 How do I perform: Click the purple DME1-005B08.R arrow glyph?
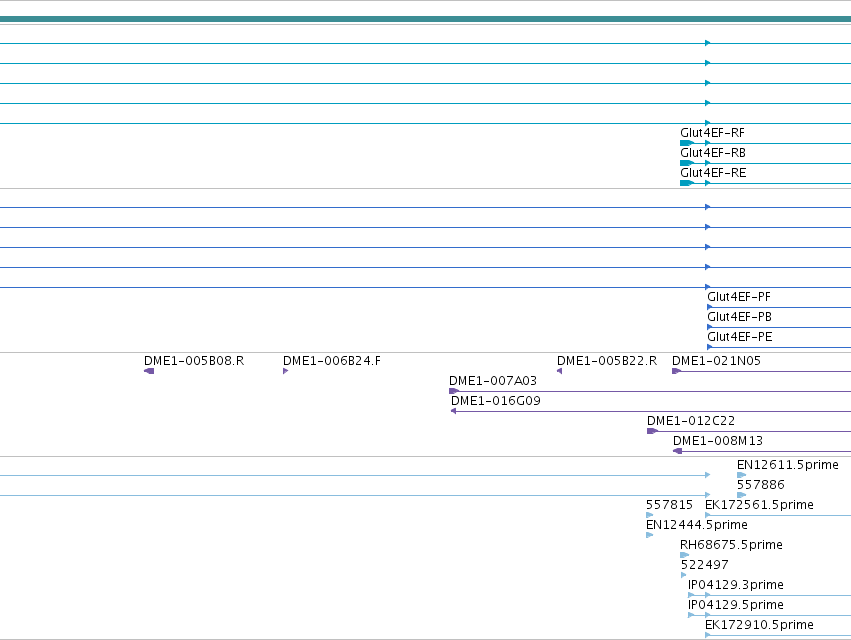tap(149, 371)
